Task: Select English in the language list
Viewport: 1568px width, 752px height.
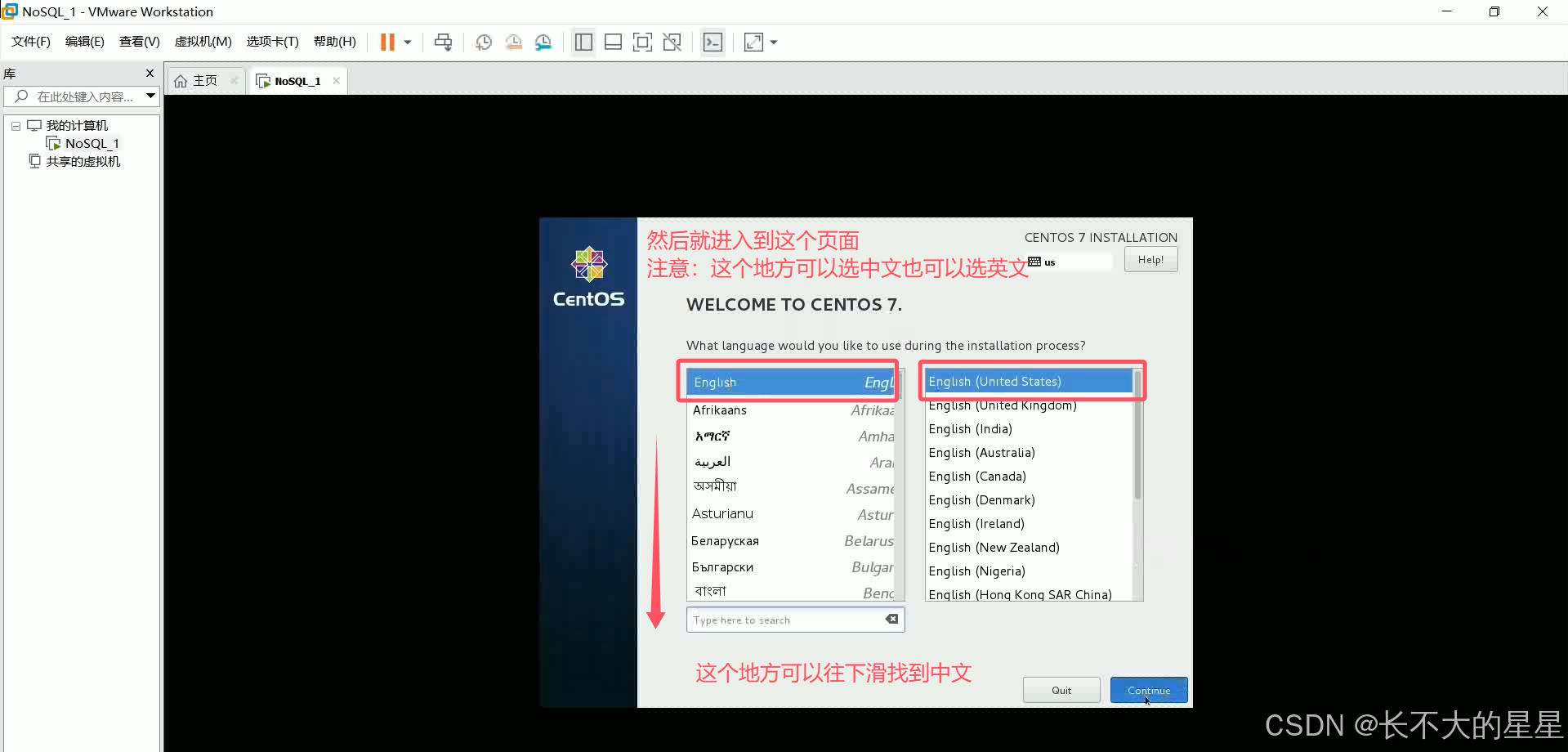Action: (791, 382)
